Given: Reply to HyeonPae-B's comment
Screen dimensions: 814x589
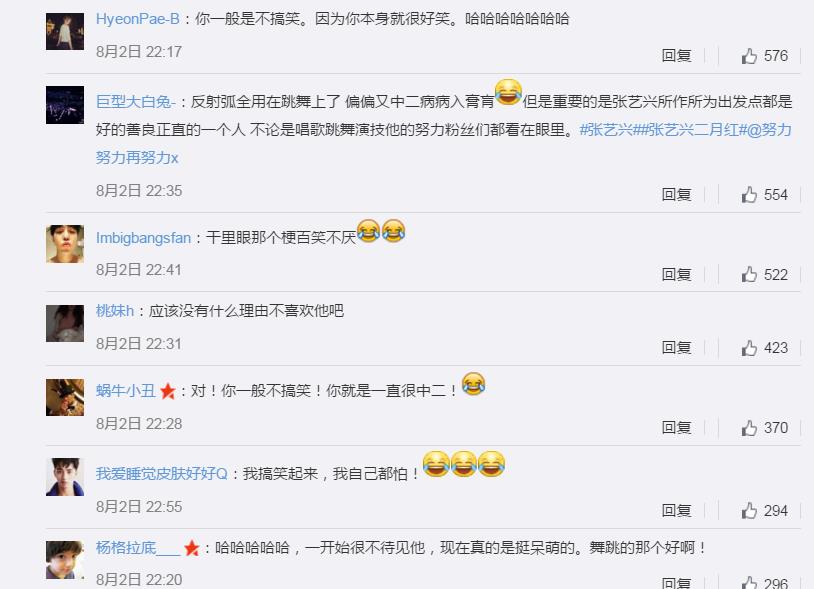Looking at the screenshot, I should [676, 56].
